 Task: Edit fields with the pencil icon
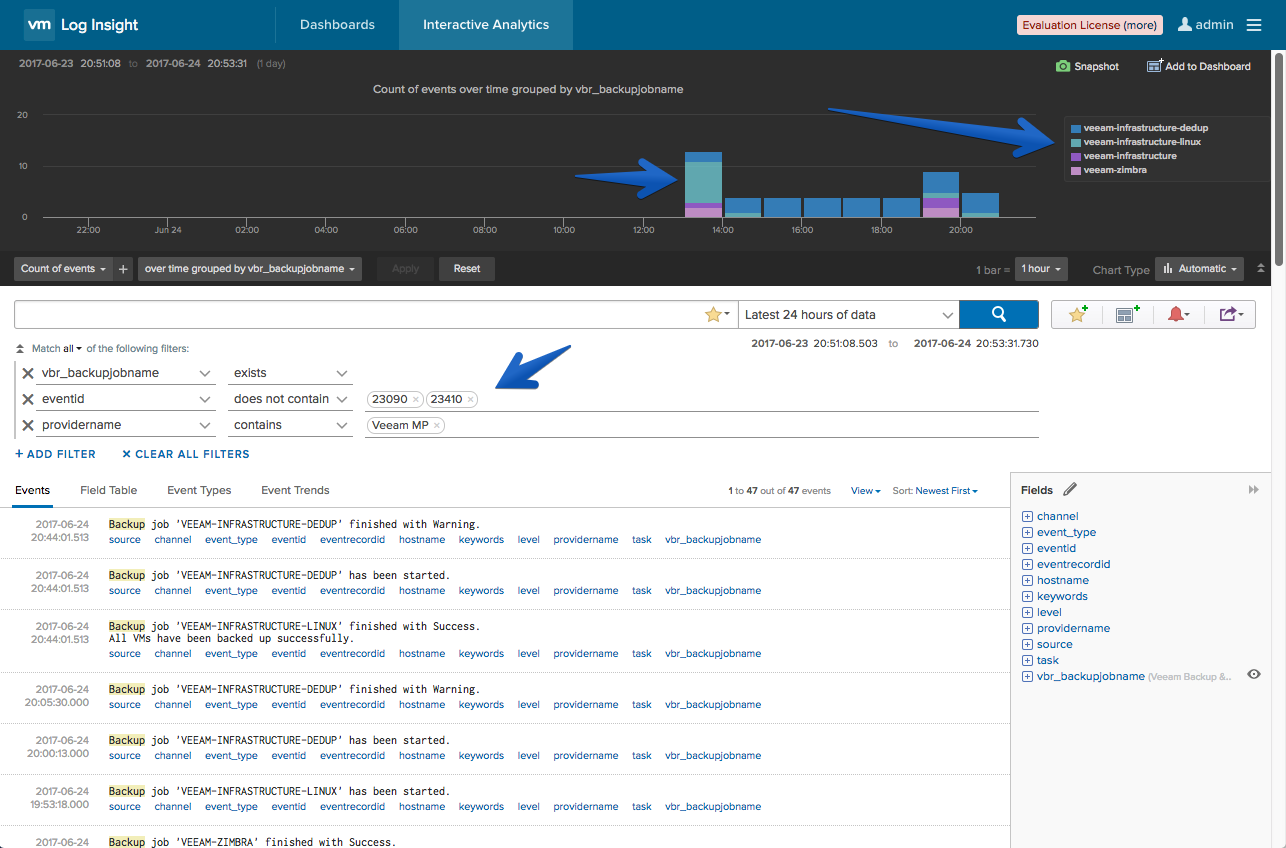(x=1070, y=489)
